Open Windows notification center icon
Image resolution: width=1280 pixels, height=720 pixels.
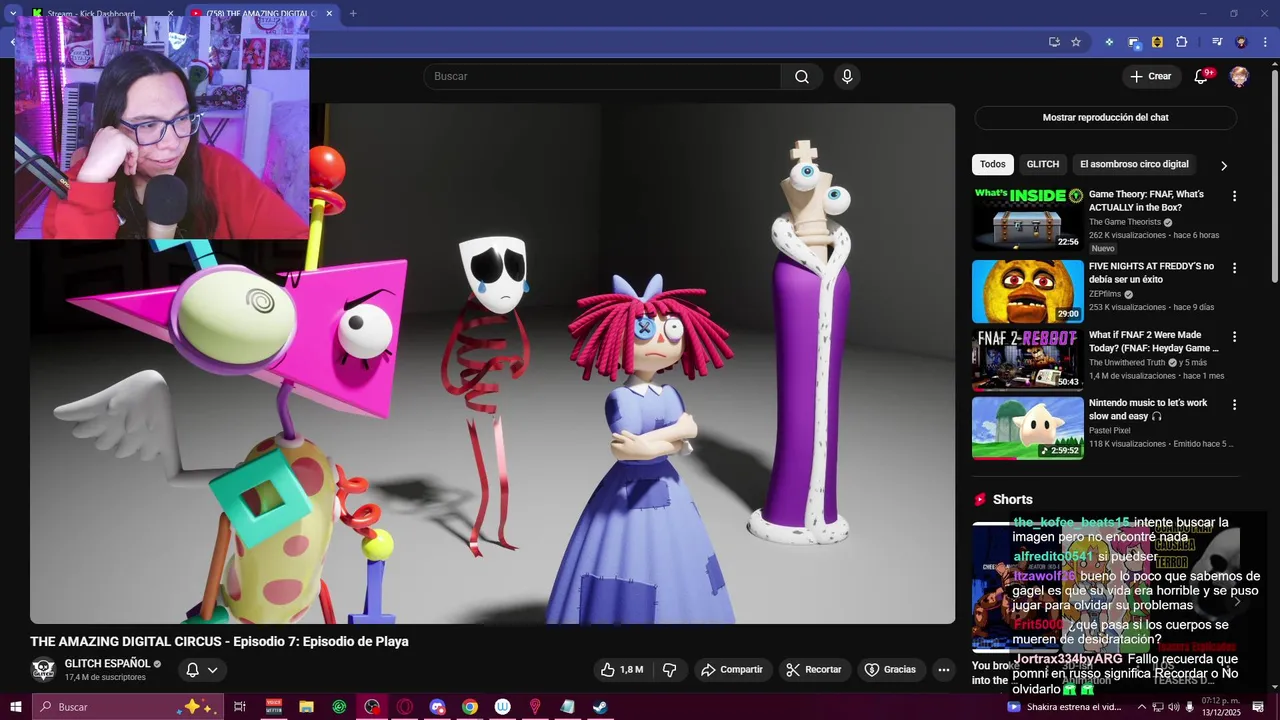(x=1258, y=707)
